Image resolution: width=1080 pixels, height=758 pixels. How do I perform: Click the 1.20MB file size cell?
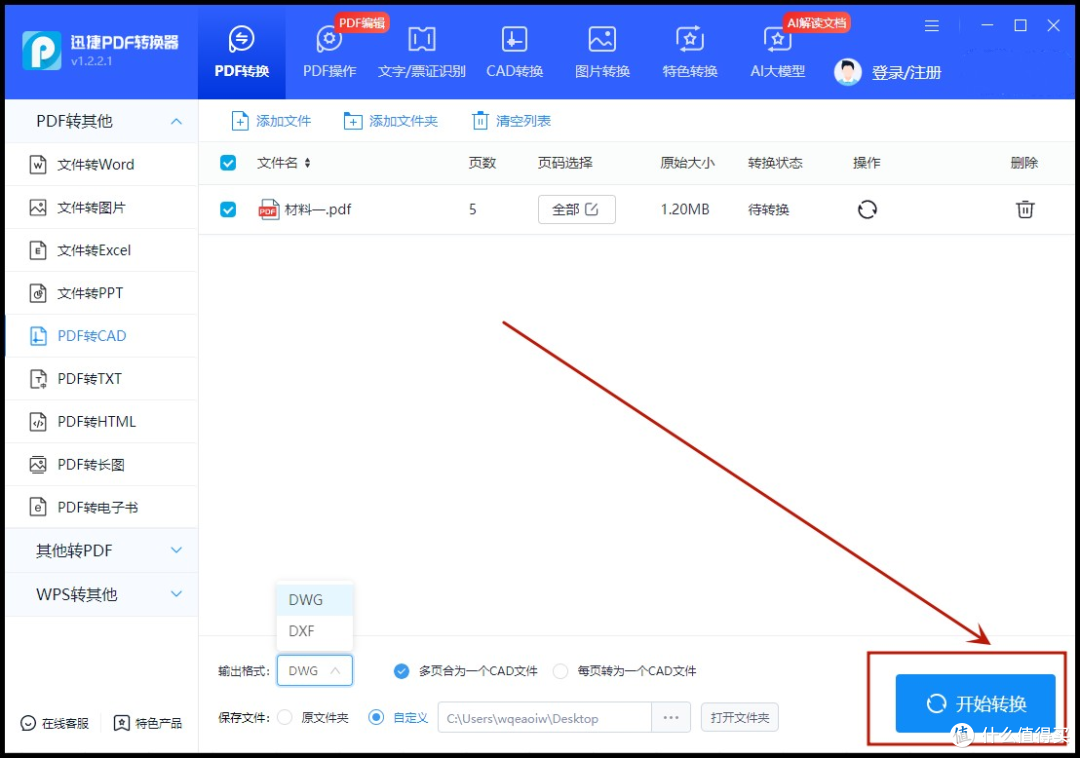[685, 209]
